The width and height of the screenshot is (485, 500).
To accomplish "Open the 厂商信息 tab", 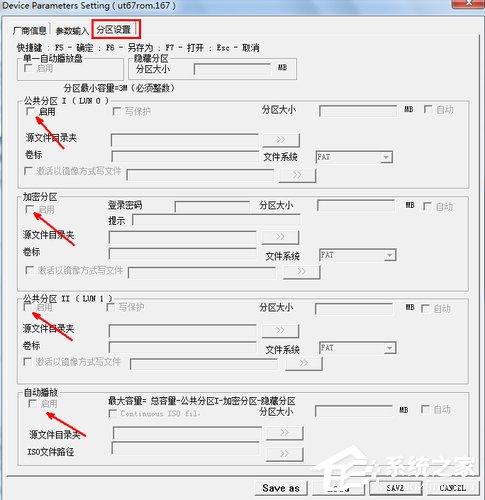I will (29, 31).
